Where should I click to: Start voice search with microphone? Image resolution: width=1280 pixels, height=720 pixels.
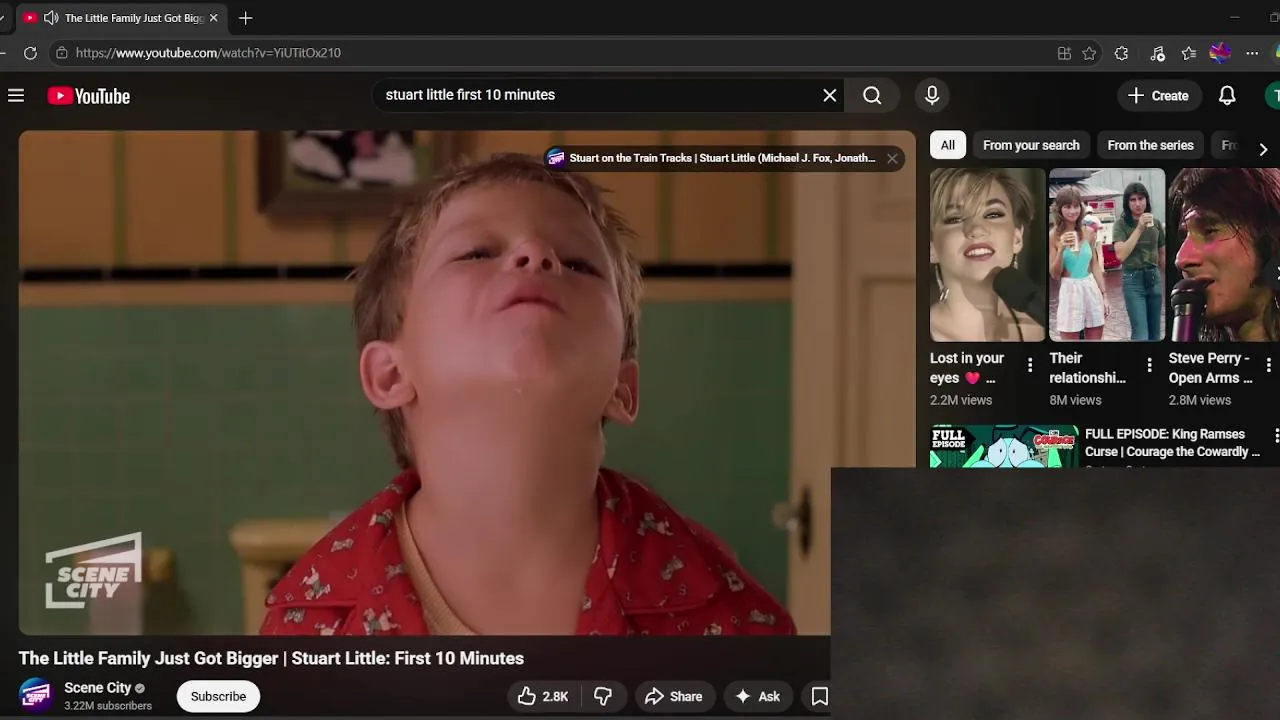pos(932,95)
